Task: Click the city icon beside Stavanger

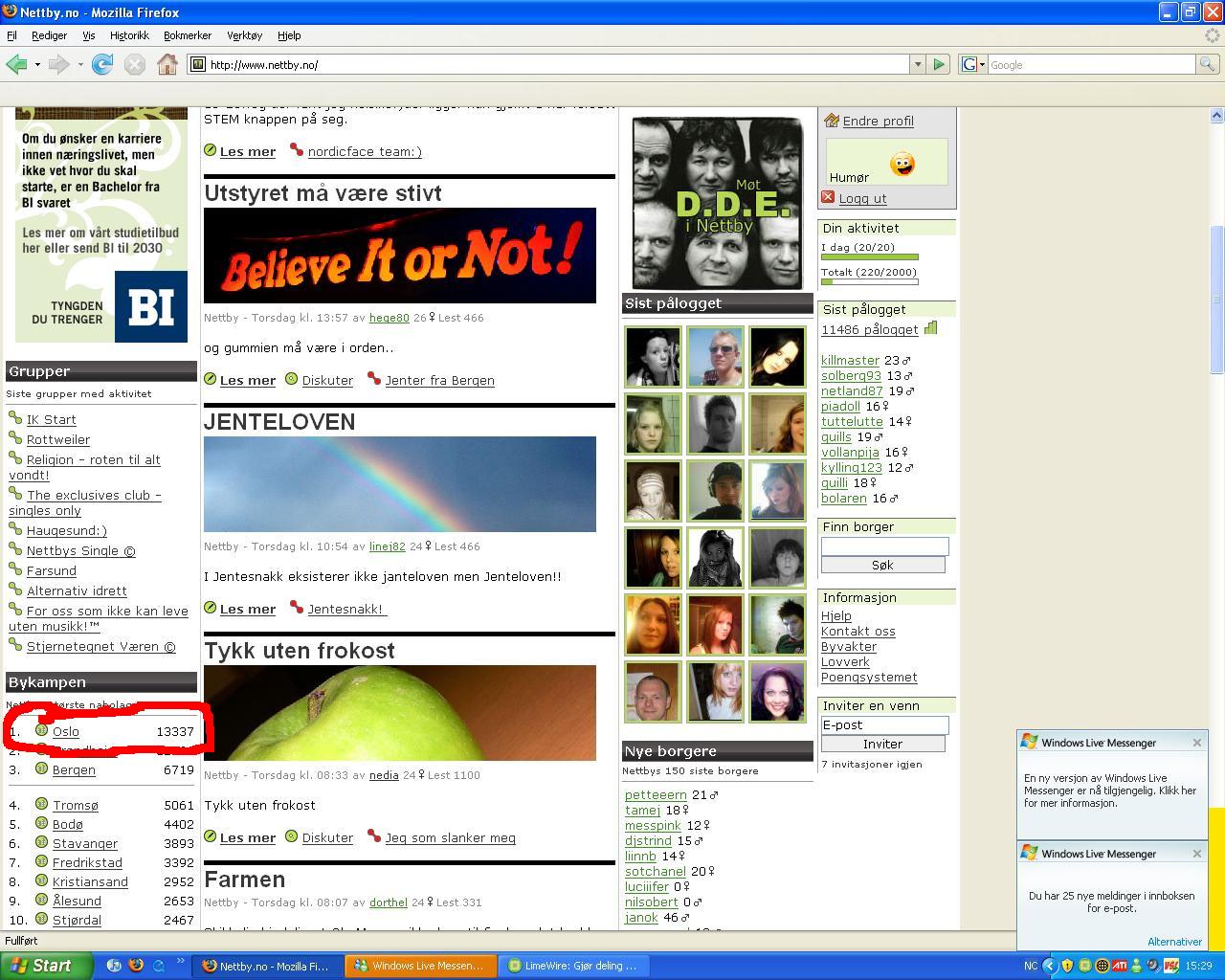Action: coord(41,841)
